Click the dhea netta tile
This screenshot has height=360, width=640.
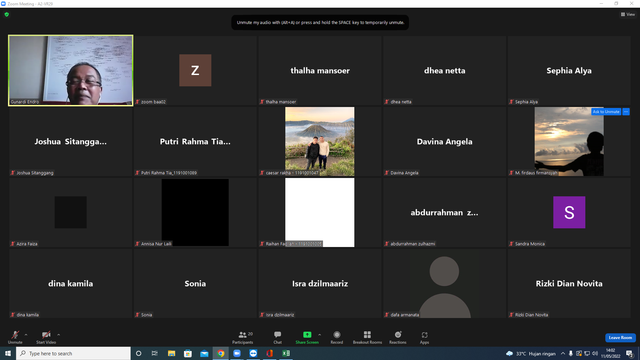[x=444, y=71]
